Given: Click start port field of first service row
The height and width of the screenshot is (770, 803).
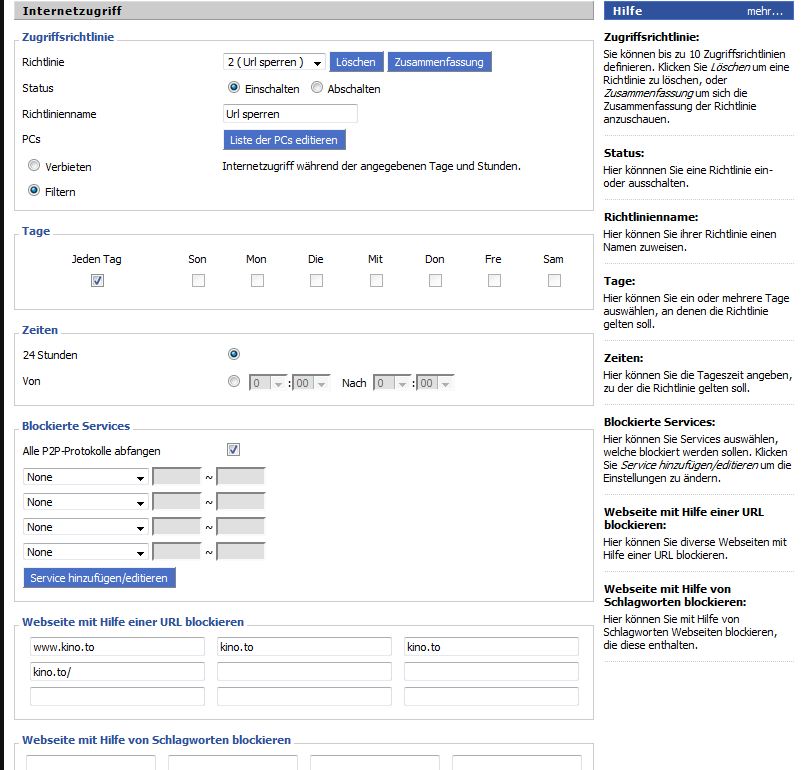Looking at the screenshot, I should [x=177, y=476].
